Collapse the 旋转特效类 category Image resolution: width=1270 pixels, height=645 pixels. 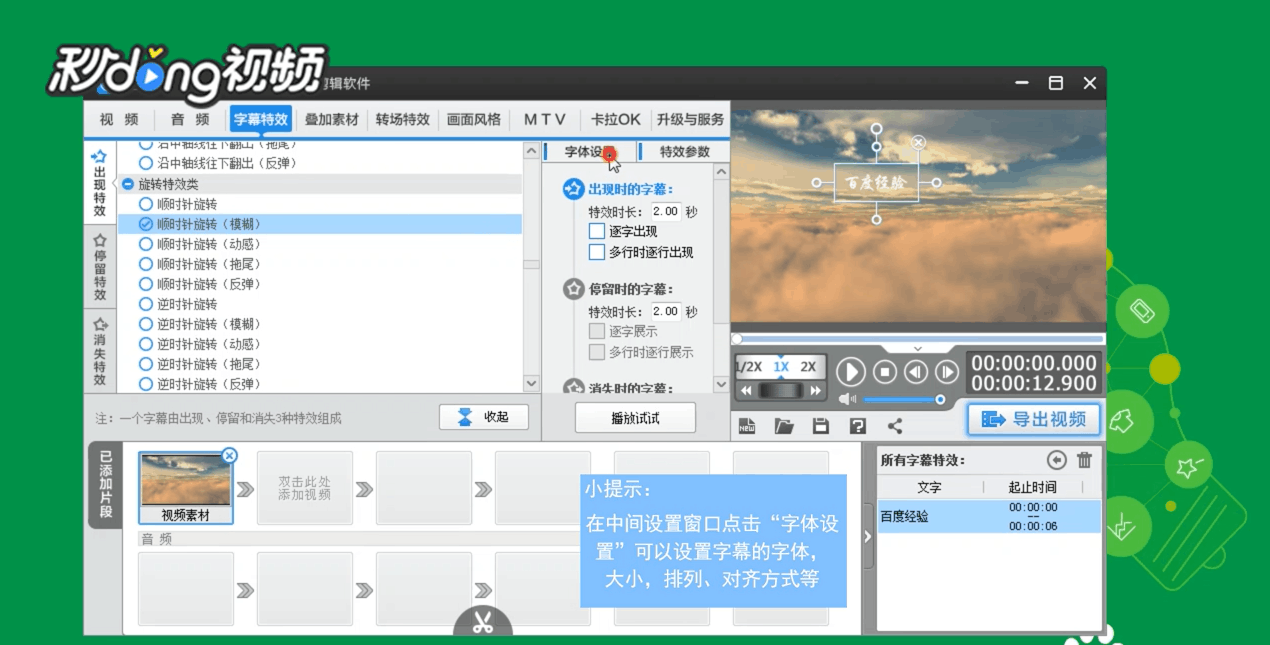click(x=128, y=184)
